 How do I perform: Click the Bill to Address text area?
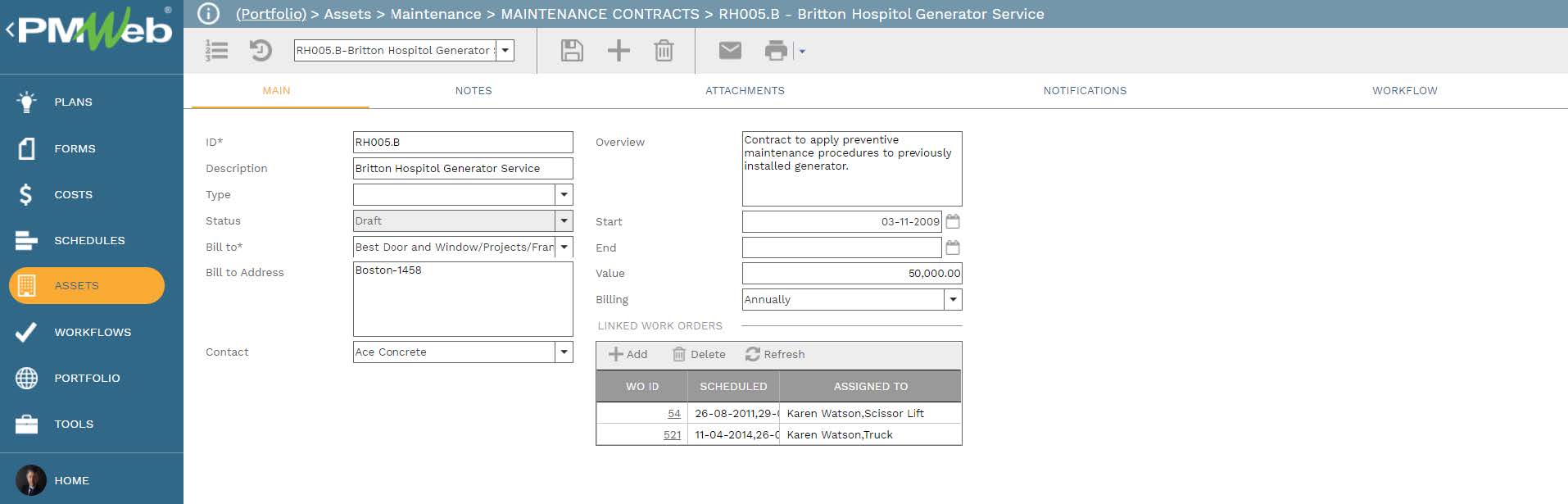click(463, 299)
